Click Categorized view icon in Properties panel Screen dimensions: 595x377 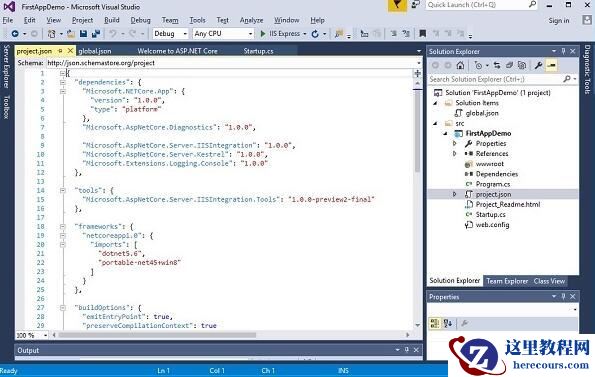pyautogui.click(x=434, y=323)
